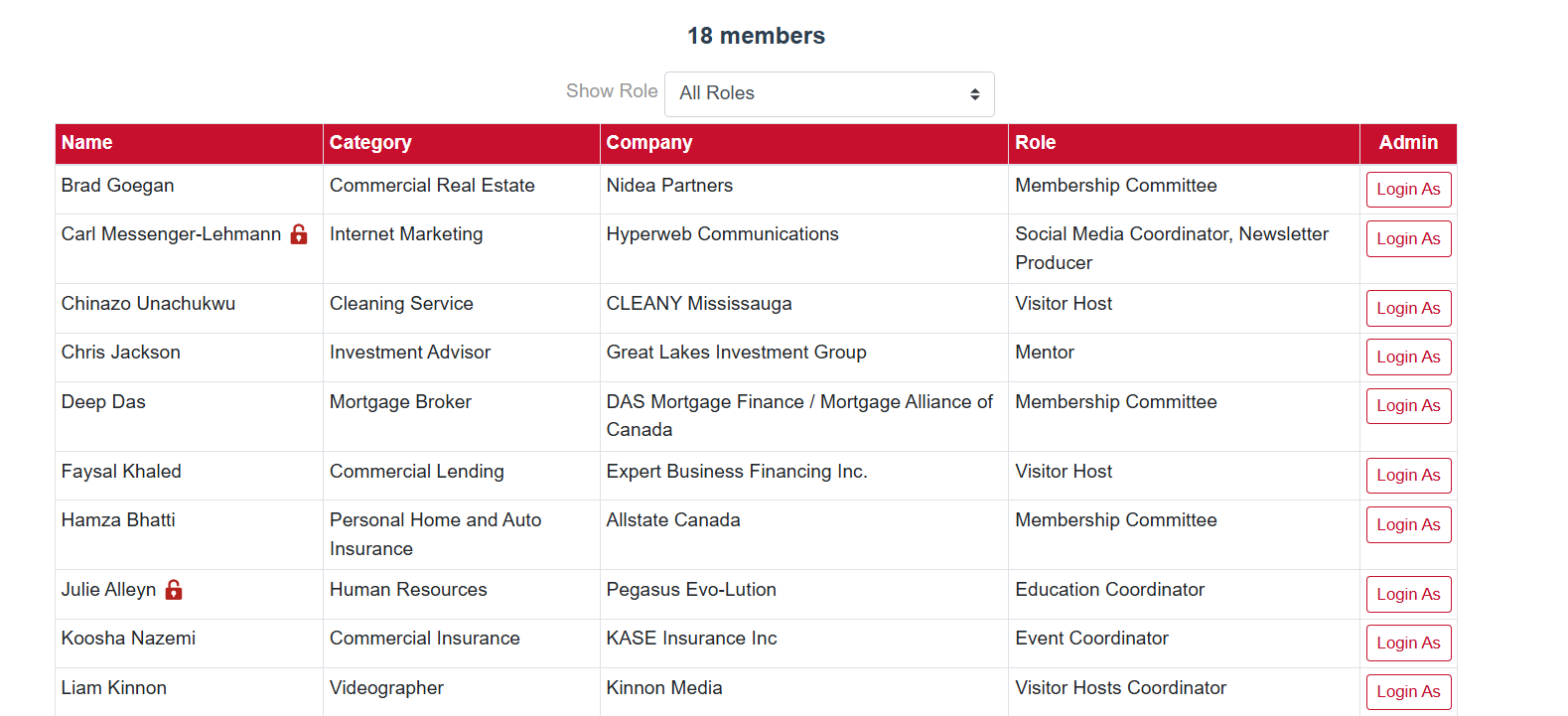
Task: Click the lock icon beside Carl Messenger-Lehmann
Action: pyautogui.click(x=299, y=234)
